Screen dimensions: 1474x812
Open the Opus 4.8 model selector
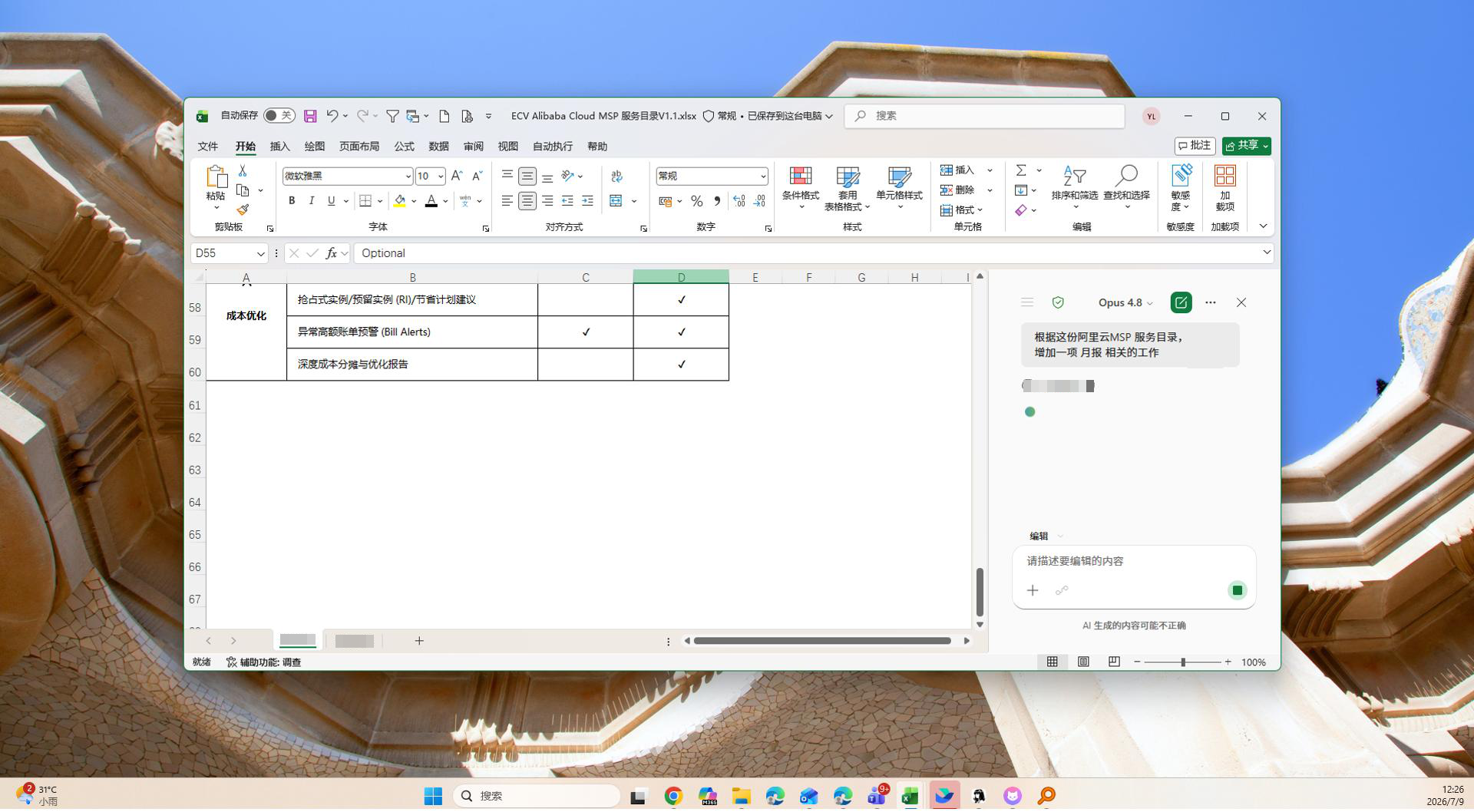coord(1125,302)
